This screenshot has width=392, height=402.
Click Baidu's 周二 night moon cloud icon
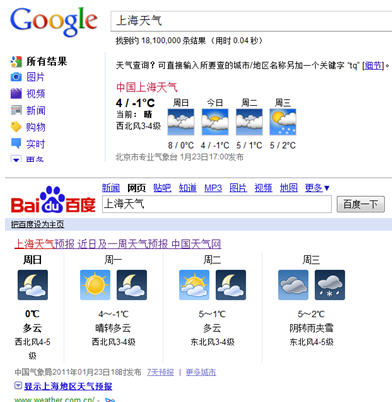pos(231,285)
